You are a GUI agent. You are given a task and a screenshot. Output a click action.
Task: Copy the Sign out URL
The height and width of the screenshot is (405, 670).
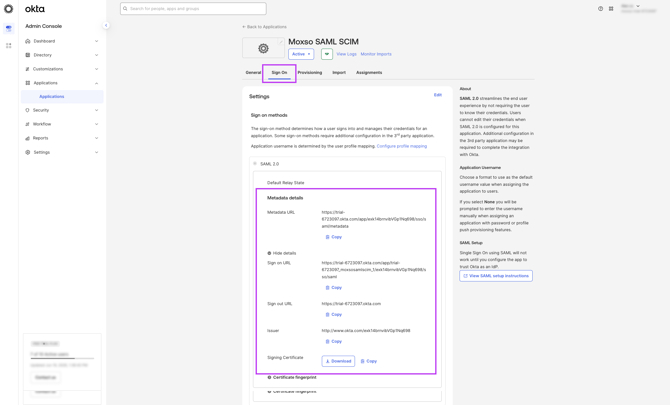tap(334, 315)
